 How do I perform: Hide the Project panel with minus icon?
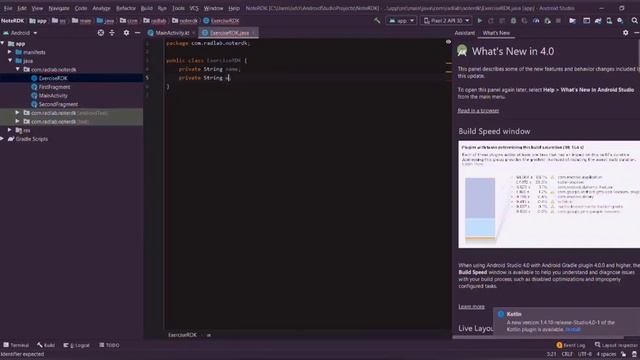pyautogui.click(x=138, y=33)
